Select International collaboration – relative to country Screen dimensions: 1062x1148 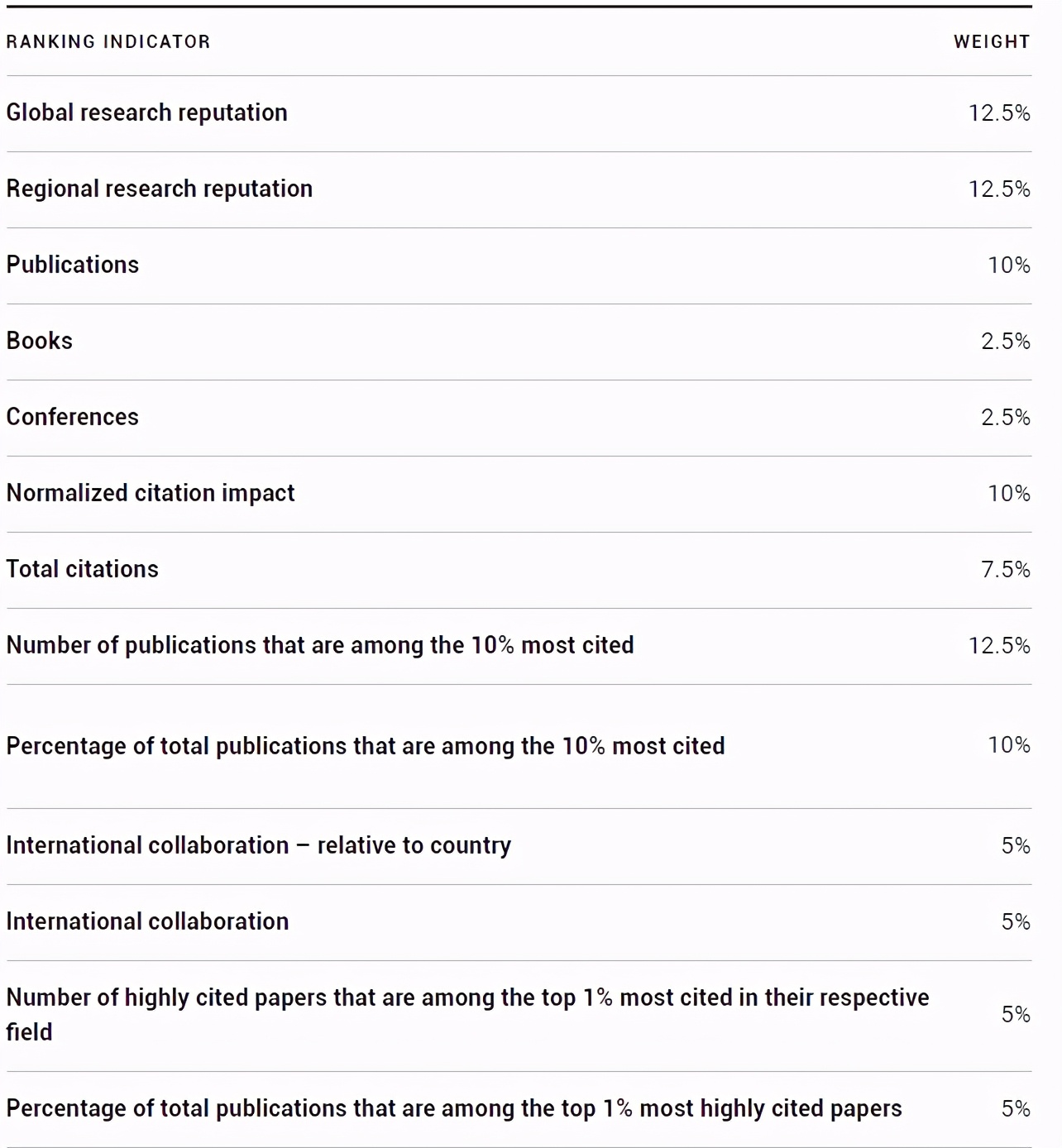click(259, 845)
